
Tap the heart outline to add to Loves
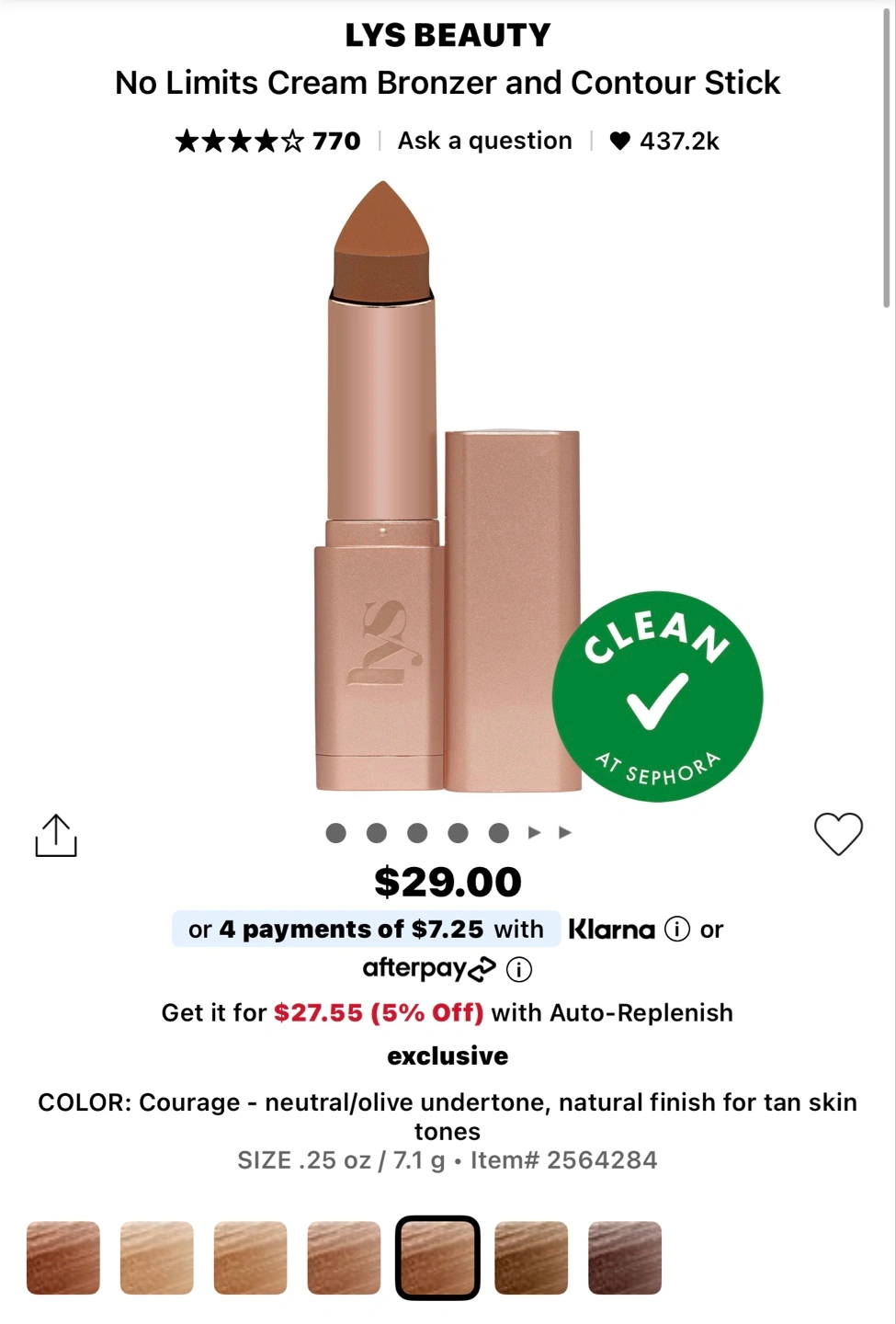pos(838,834)
